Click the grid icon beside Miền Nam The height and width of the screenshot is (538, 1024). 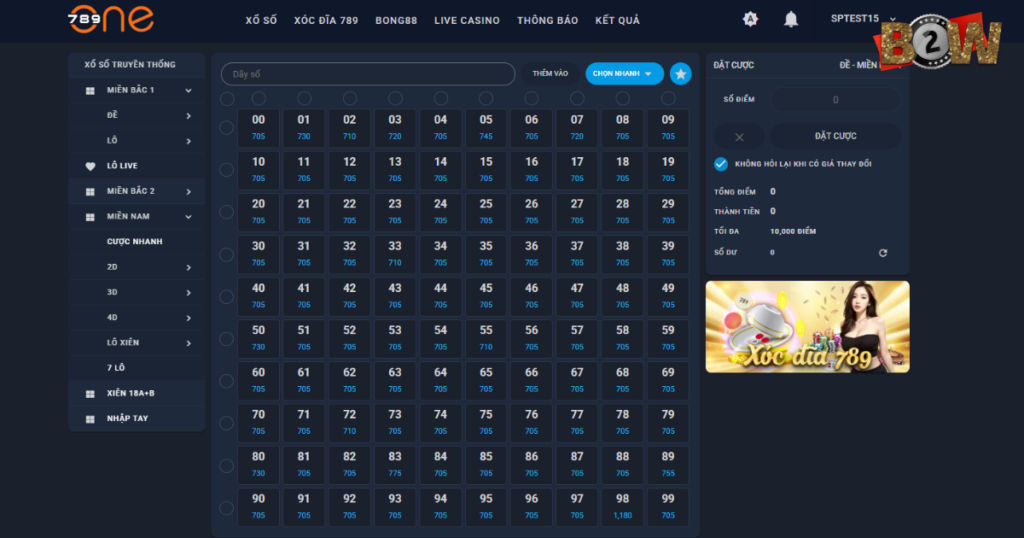[90, 217]
